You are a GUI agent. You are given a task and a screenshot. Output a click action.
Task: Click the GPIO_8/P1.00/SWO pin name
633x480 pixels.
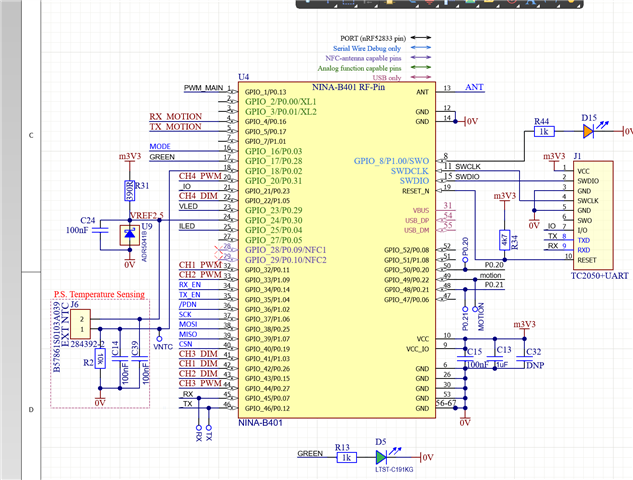coord(391,161)
